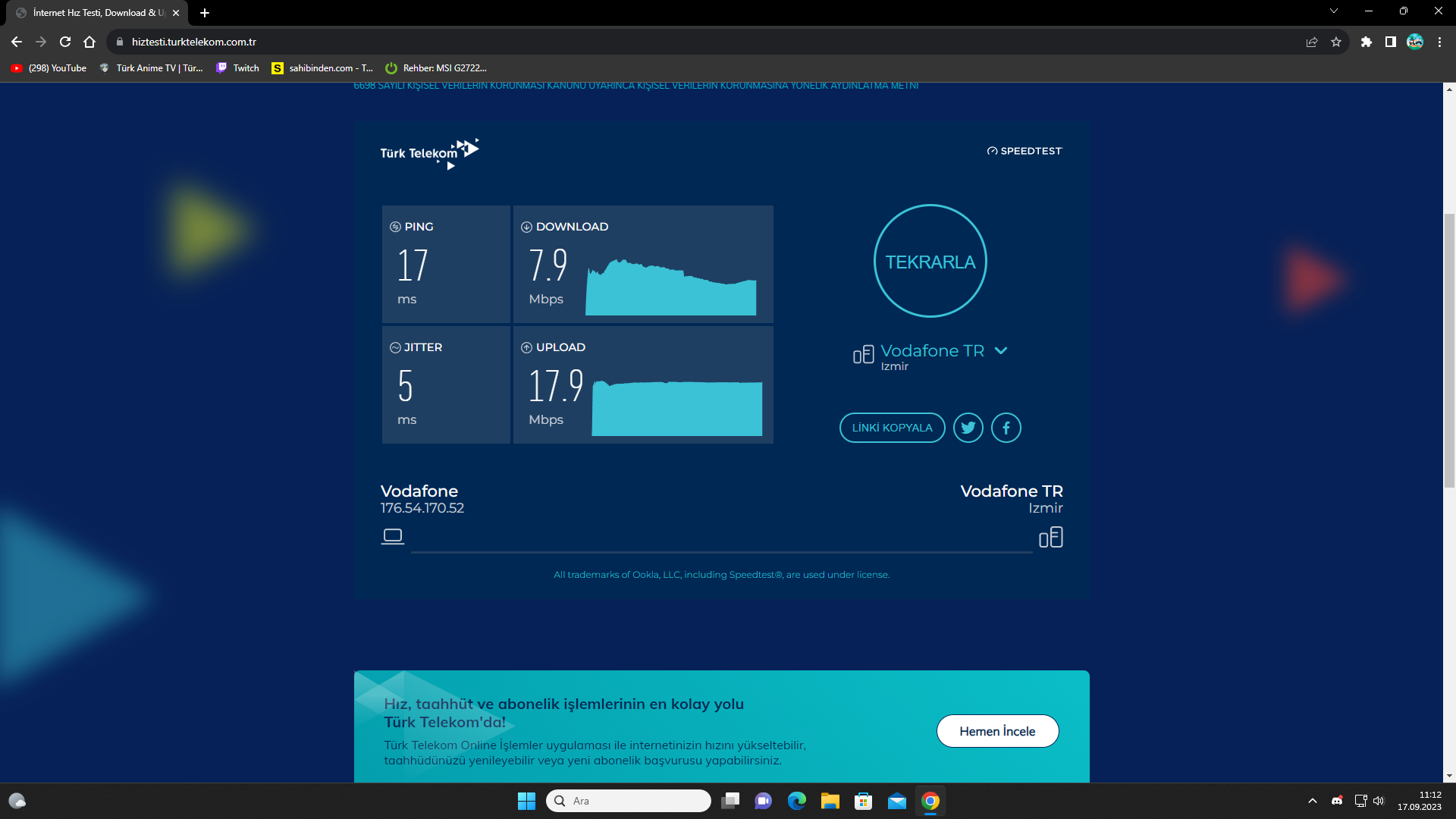The image size is (1456, 819).
Task: Click the Speedtest logo
Action: 1025,151
